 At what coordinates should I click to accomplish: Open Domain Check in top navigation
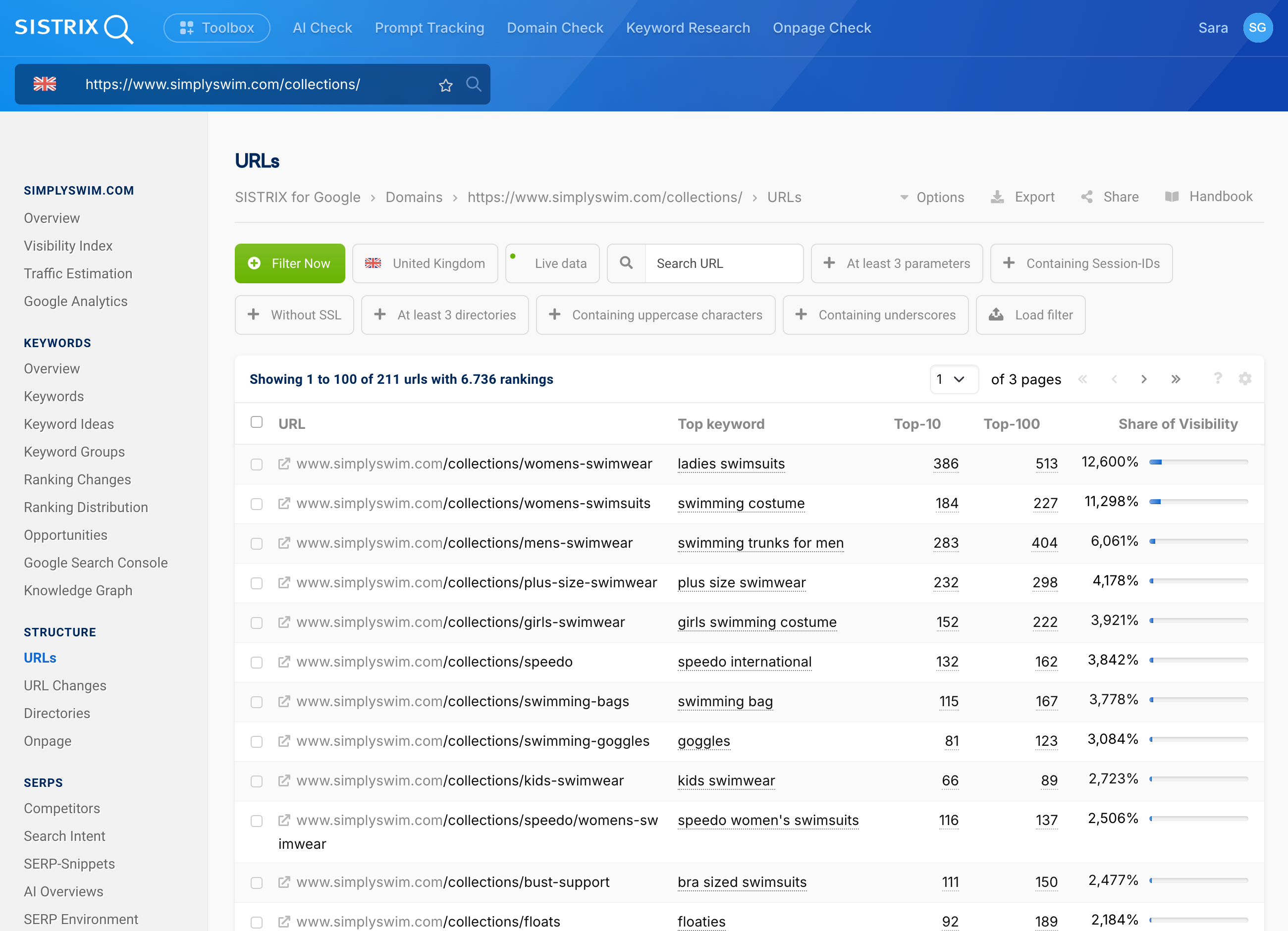555,28
